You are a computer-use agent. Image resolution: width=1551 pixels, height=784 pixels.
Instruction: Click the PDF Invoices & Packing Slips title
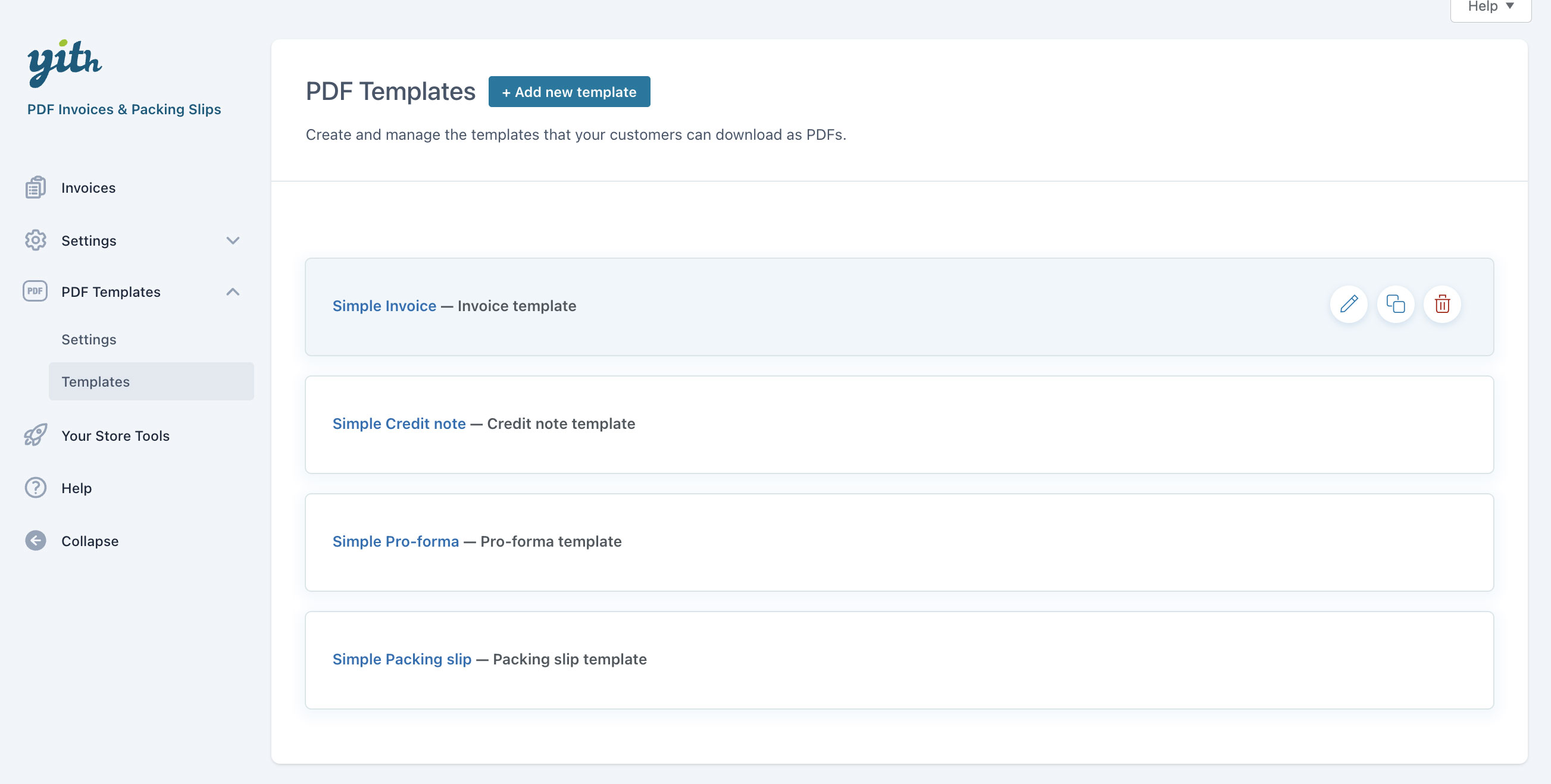[124, 109]
